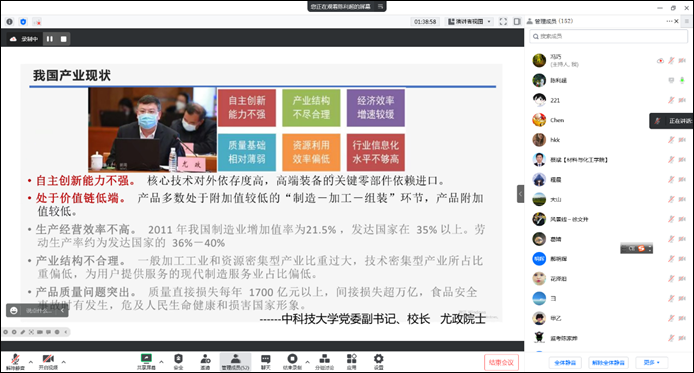
Task: Stop the cloud recording
Action: click(63, 39)
